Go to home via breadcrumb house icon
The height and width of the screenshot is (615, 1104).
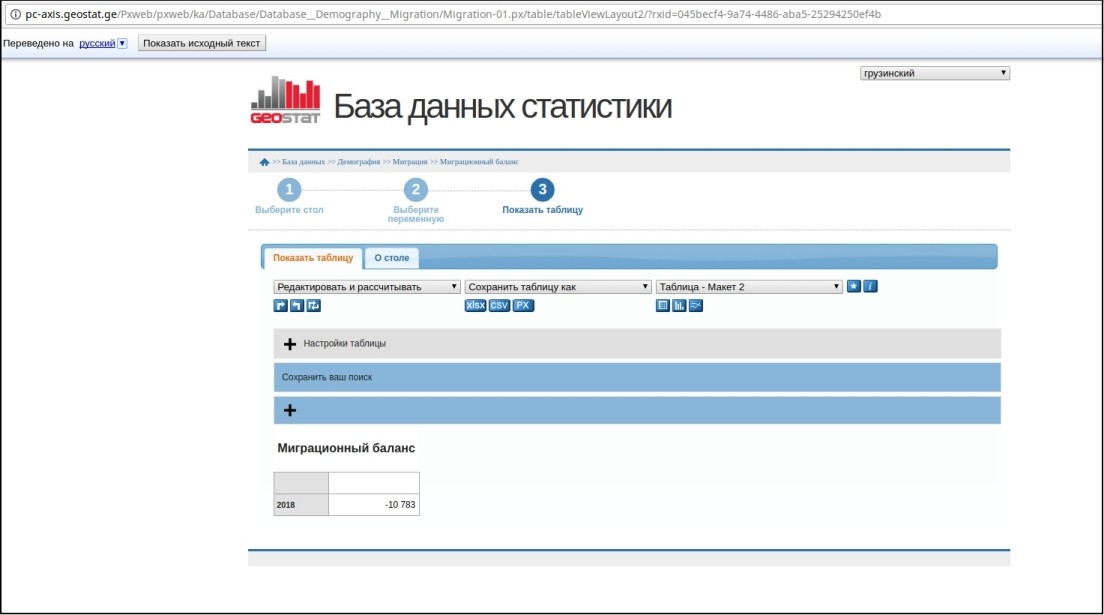click(x=264, y=162)
